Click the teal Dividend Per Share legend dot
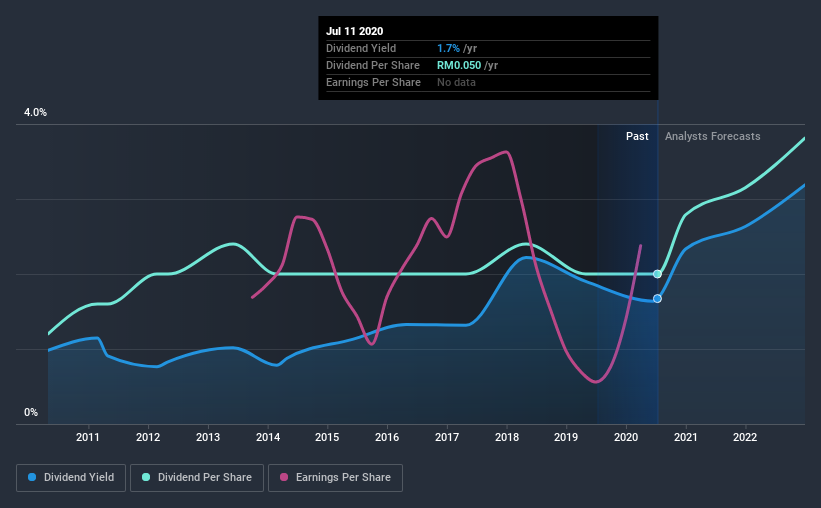This screenshot has height=508, width=821. click(x=146, y=477)
